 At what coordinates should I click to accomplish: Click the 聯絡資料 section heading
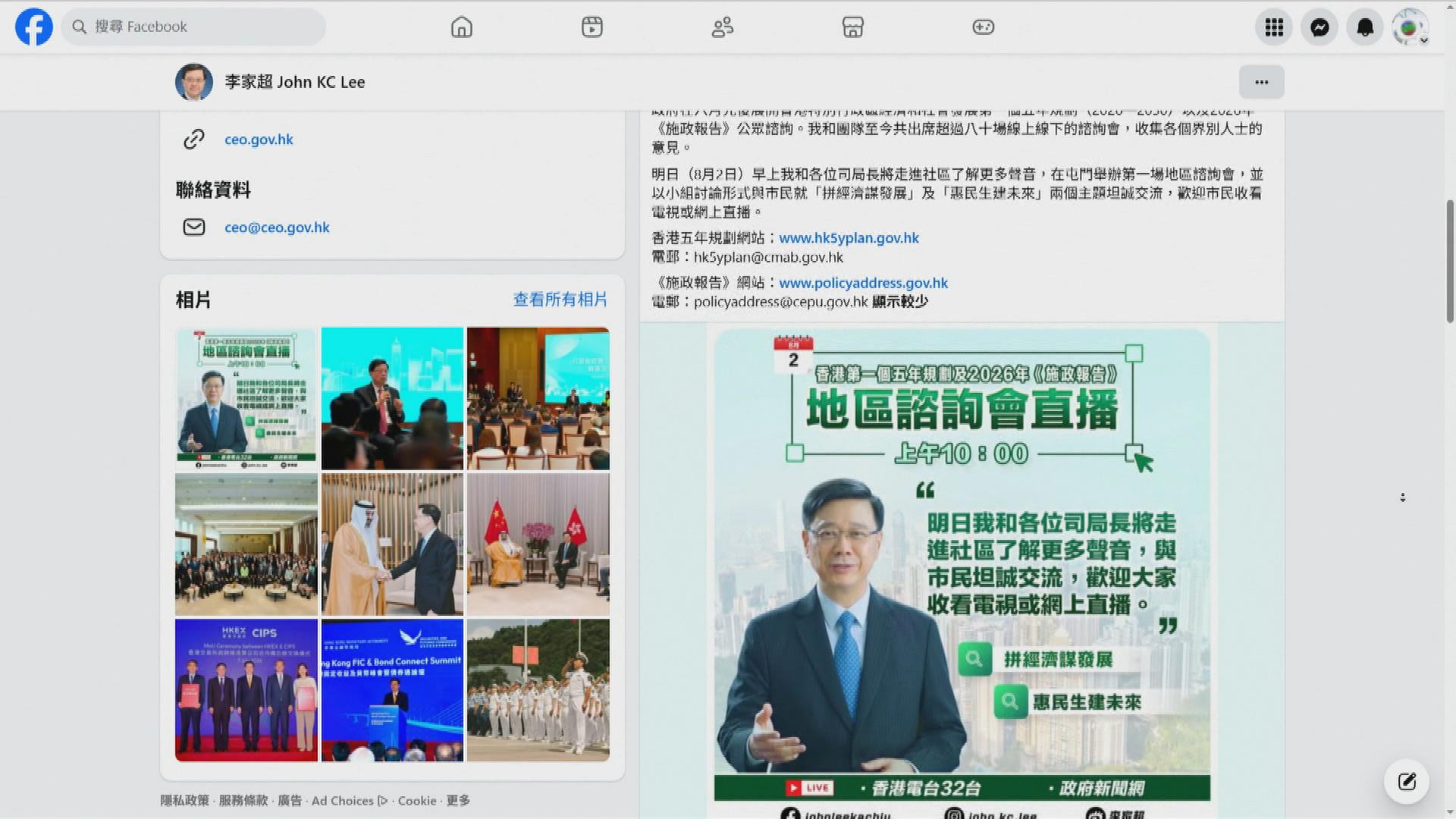pyautogui.click(x=213, y=190)
